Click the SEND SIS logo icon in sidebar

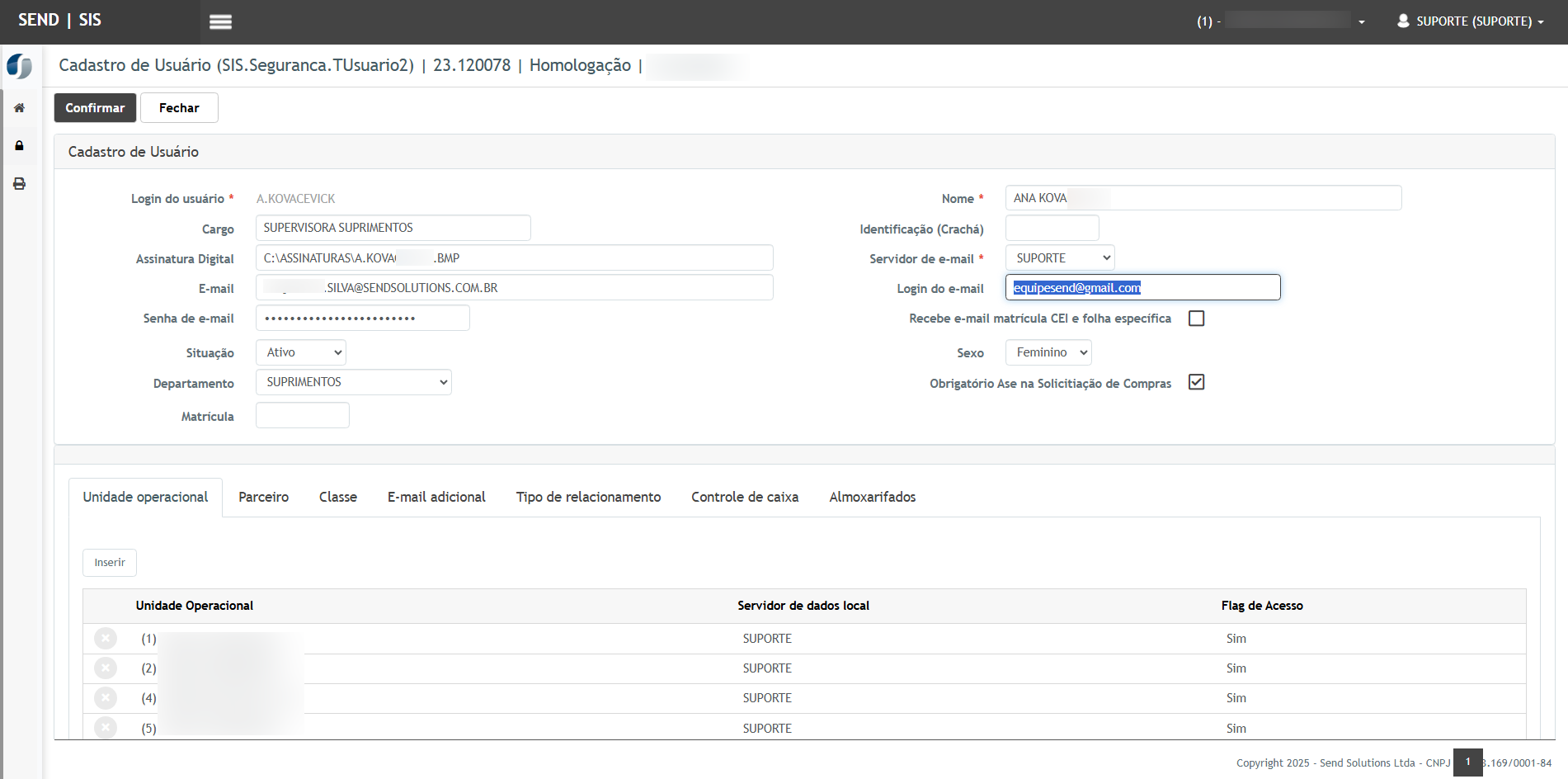pyautogui.click(x=19, y=66)
